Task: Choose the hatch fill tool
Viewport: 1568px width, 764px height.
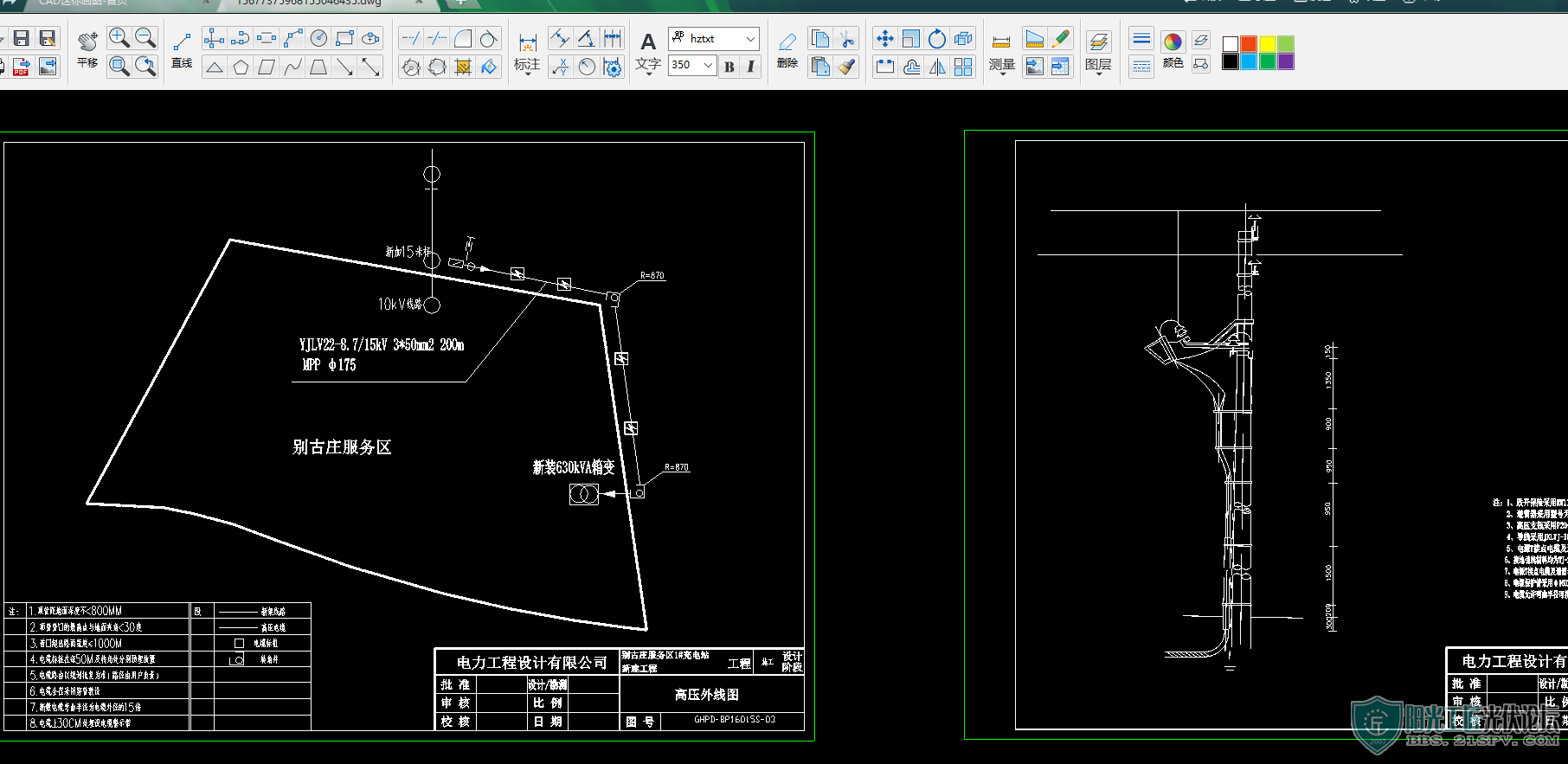Action: click(463, 67)
